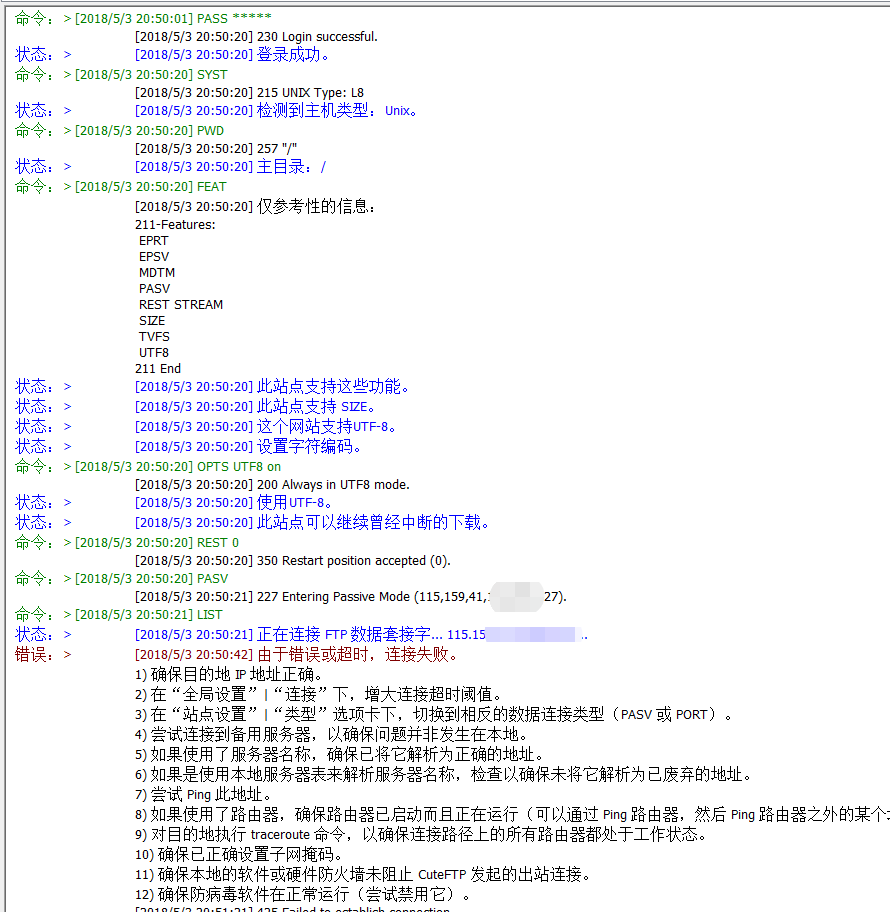Click the 'OPTS UTF8 on' command line

tap(148, 466)
